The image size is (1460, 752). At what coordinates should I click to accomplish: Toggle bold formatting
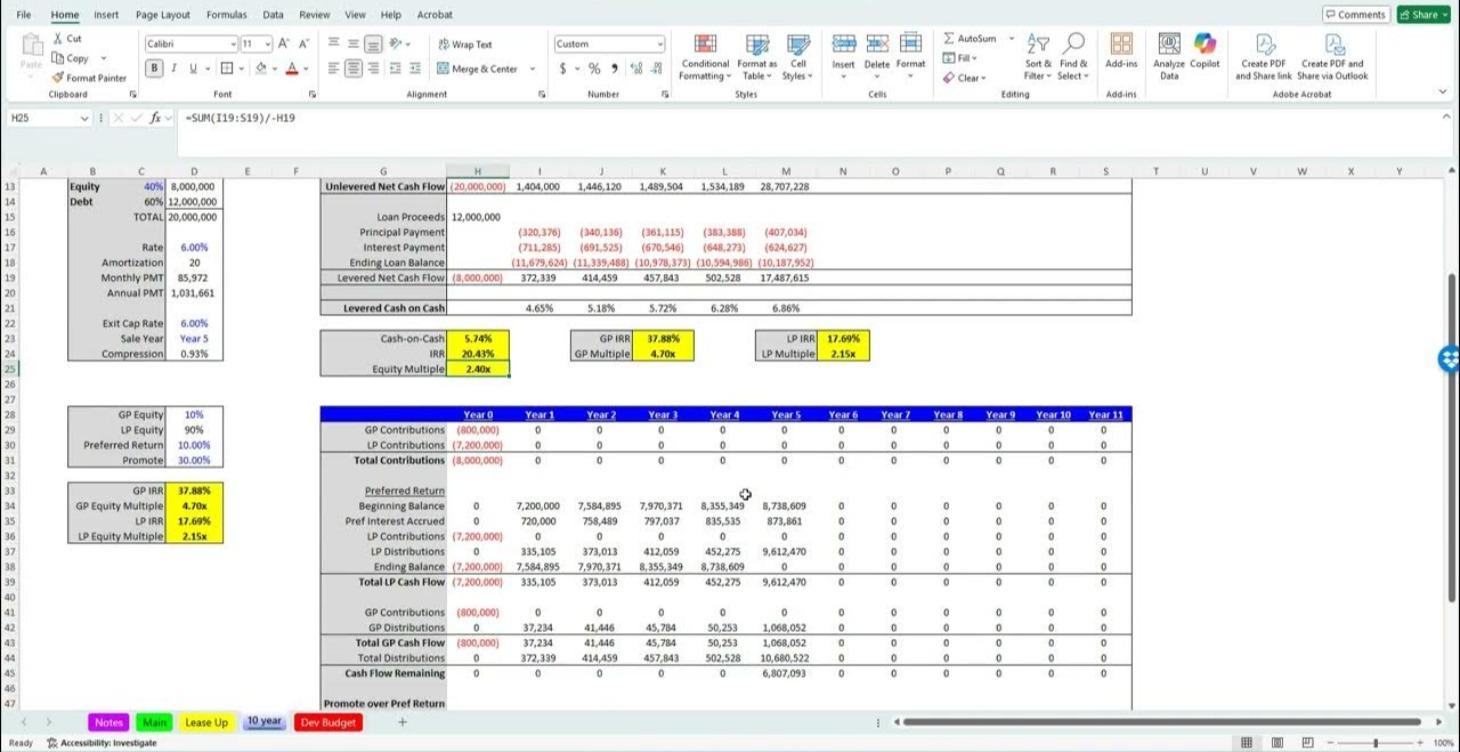154,67
